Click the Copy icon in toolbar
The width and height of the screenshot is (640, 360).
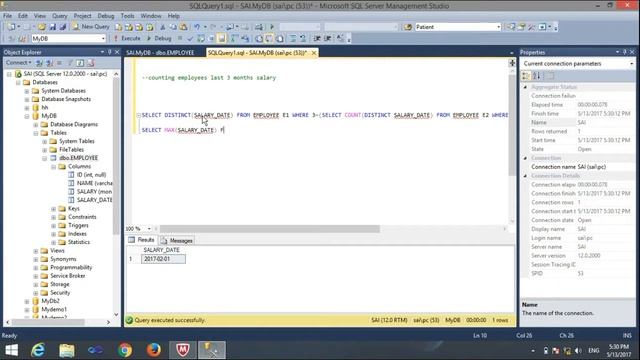173,27
